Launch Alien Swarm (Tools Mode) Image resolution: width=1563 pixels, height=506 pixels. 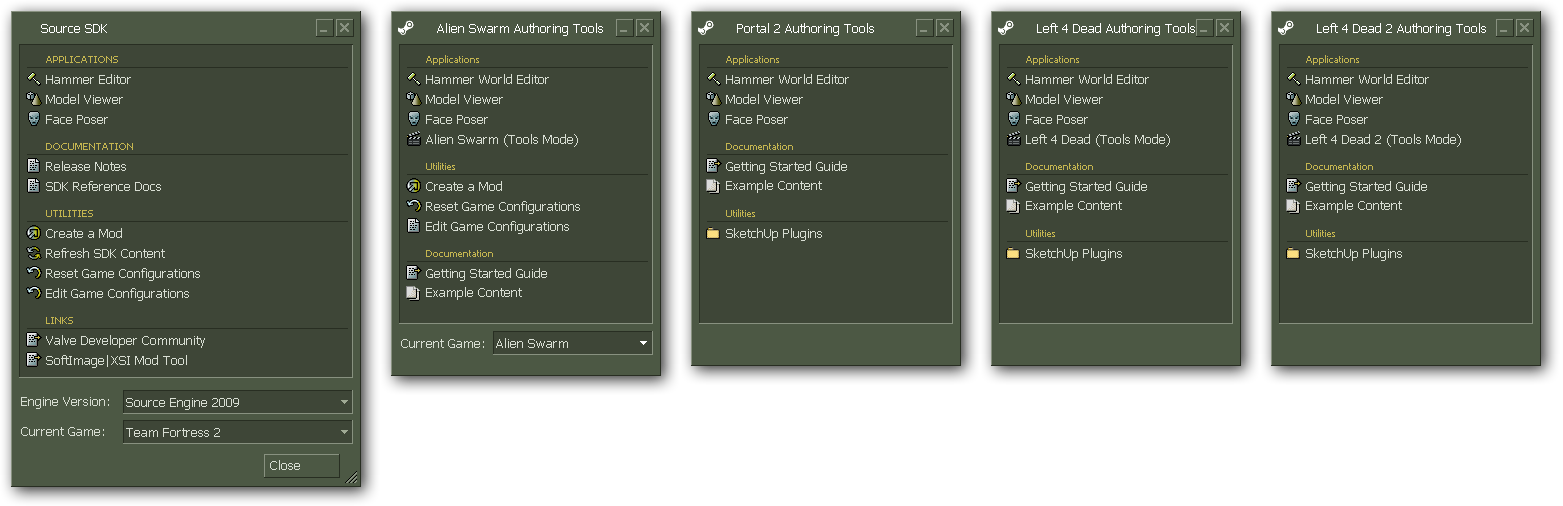point(501,139)
